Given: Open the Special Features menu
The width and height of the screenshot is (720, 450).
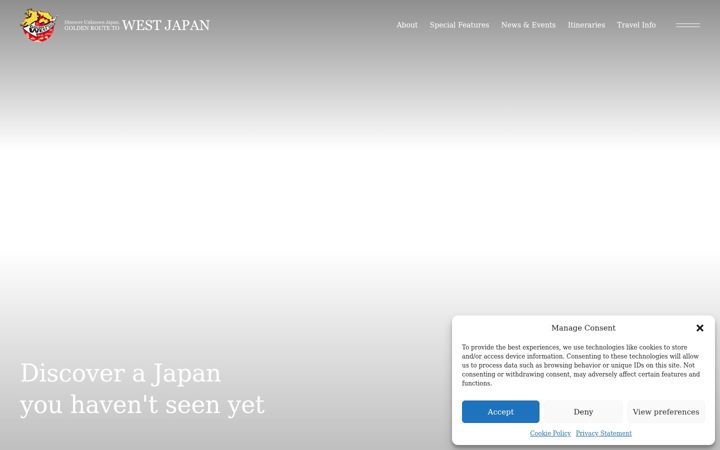Looking at the screenshot, I should pos(459,25).
